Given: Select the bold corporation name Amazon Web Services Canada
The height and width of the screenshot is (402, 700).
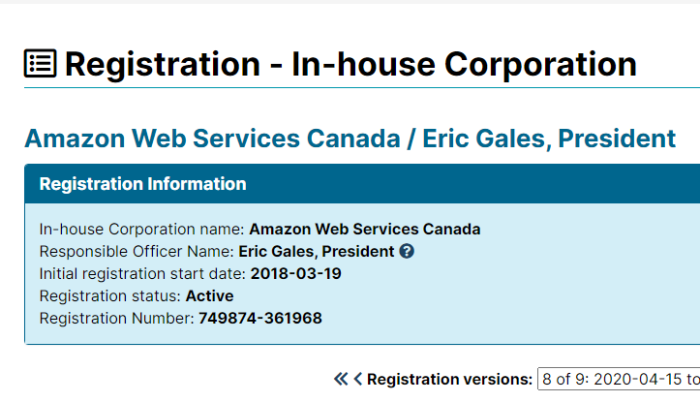Looking at the screenshot, I should pyautogui.click(x=365, y=229).
